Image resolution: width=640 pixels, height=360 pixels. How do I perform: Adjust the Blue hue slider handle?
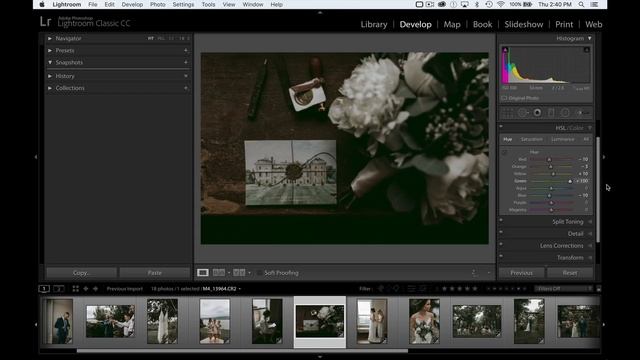(x=549, y=196)
